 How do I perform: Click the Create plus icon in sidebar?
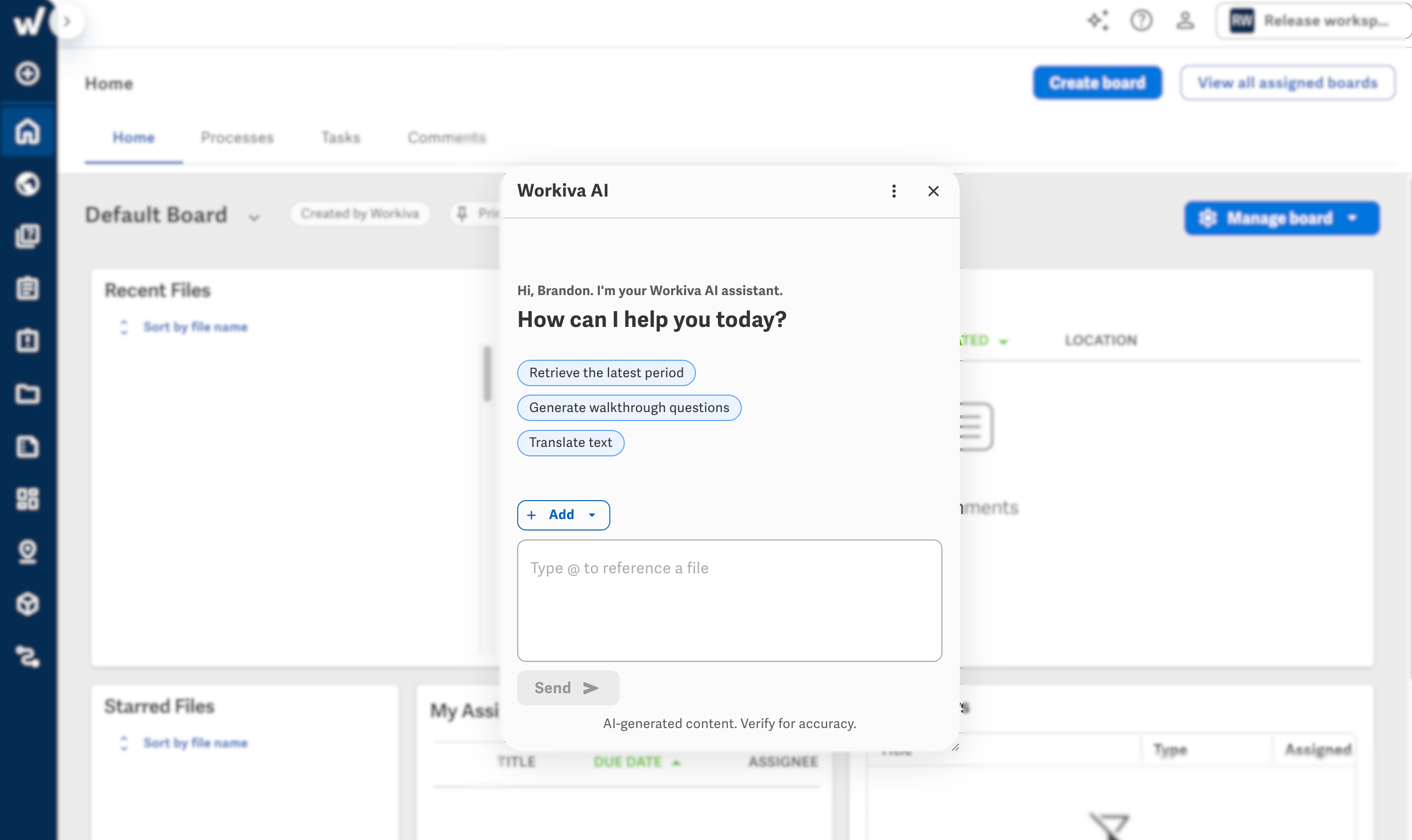(x=27, y=74)
